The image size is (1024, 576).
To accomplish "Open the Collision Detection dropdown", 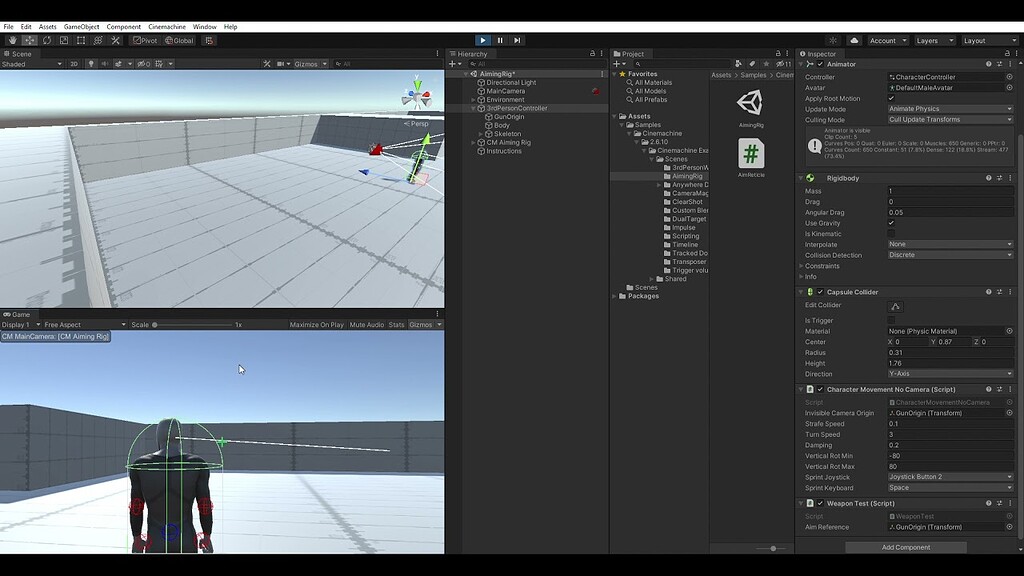I will pyautogui.click(x=948, y=255).
